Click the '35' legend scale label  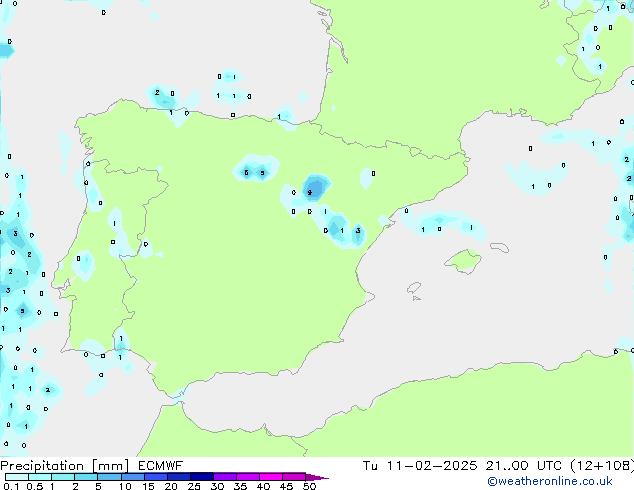[x=240, y=486]
